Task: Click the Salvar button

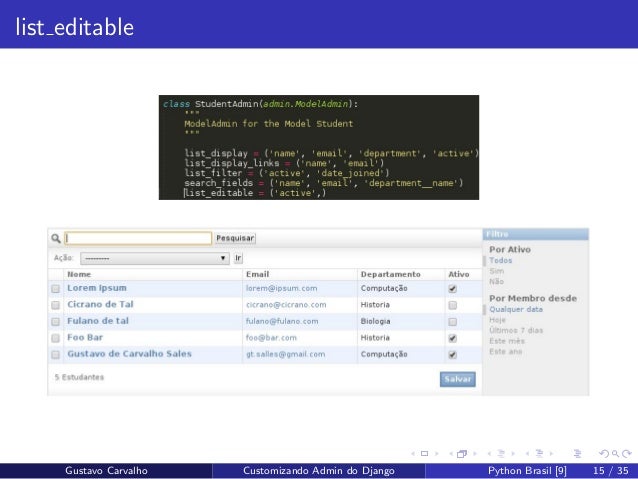Action: click(x=458, y=379)
